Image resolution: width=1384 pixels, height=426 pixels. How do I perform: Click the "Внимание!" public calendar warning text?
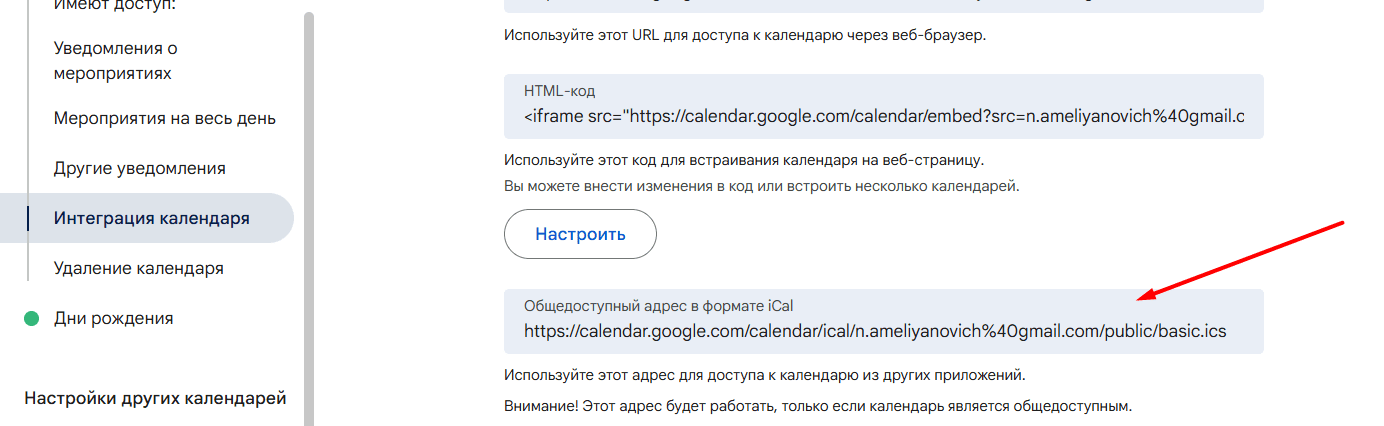pos(820,407)
